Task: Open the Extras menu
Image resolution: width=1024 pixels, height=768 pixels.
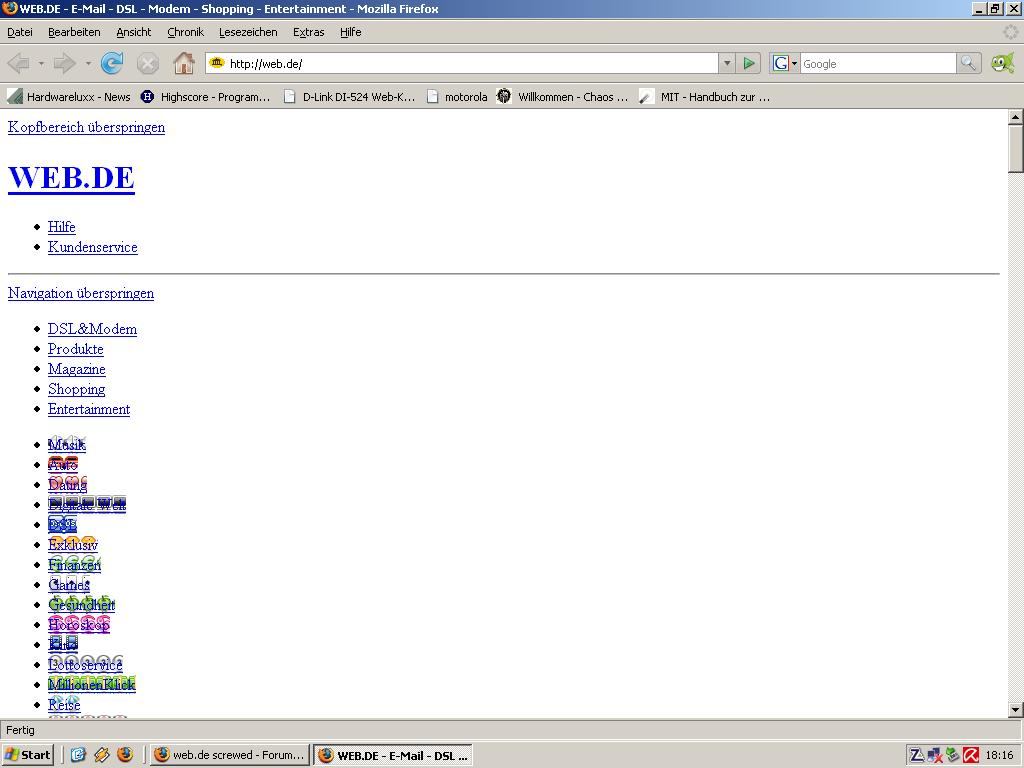Action: click(308, 32)
